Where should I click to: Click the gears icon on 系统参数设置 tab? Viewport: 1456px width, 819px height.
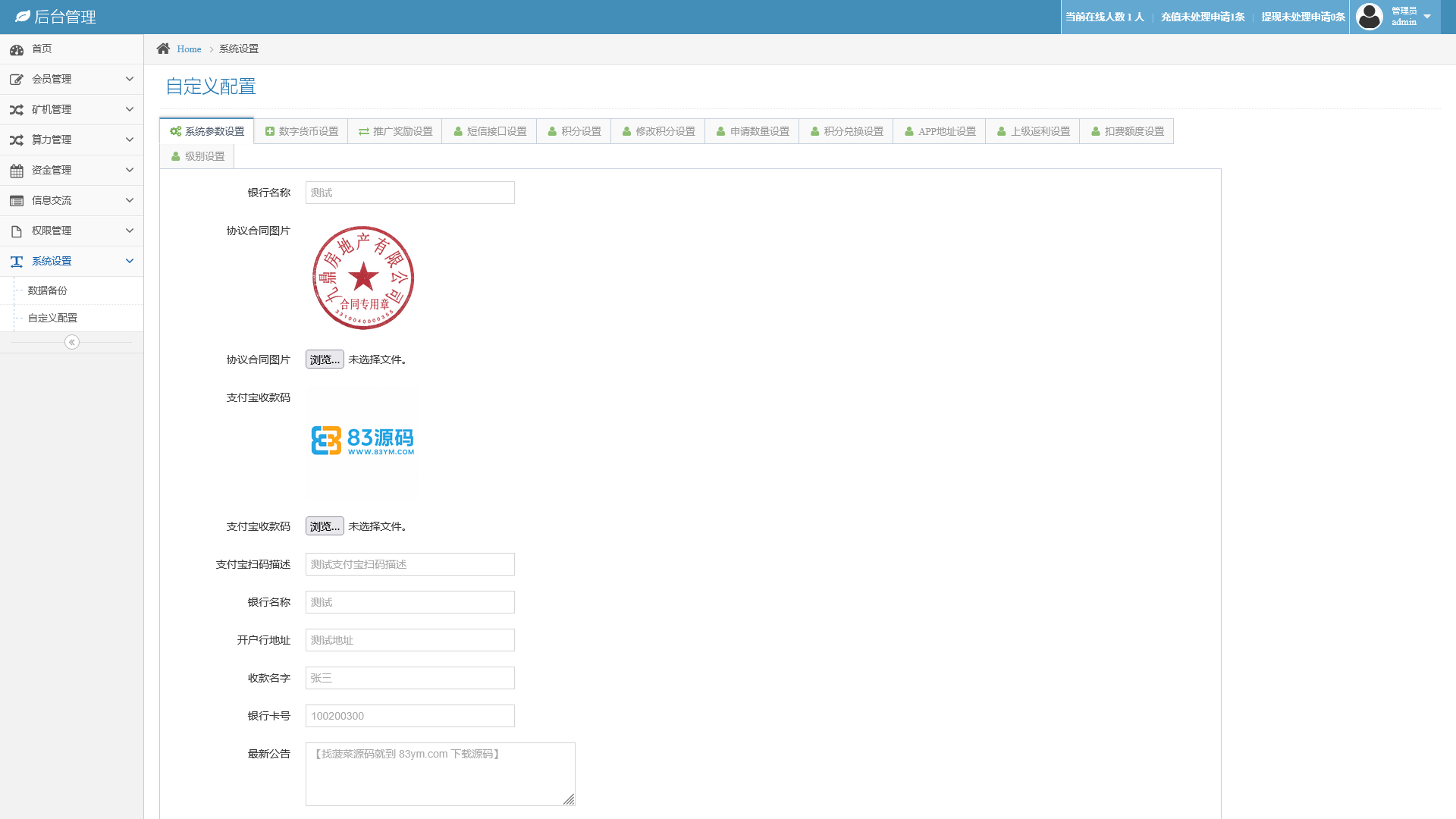click(x=175, y=131)
